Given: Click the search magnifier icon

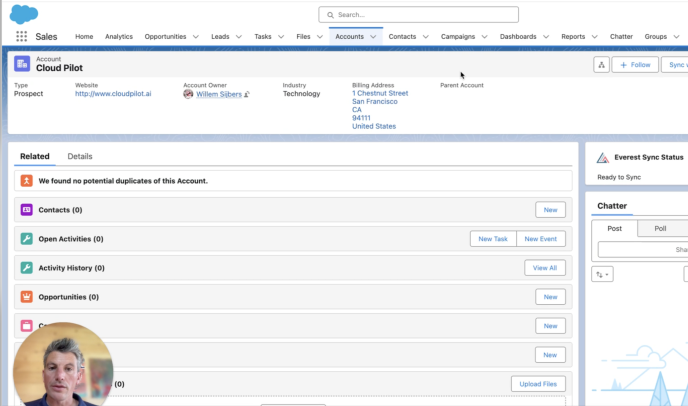Looking at the screenshot, I should 330,15.
